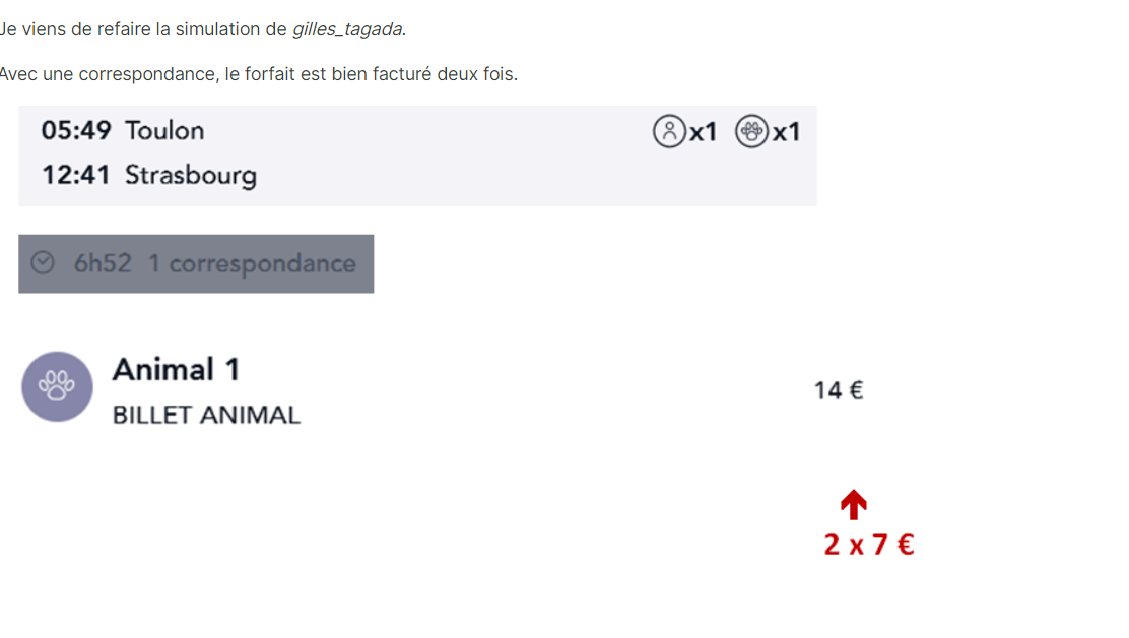Click the Animal 1 heading

tap(176, 370)
